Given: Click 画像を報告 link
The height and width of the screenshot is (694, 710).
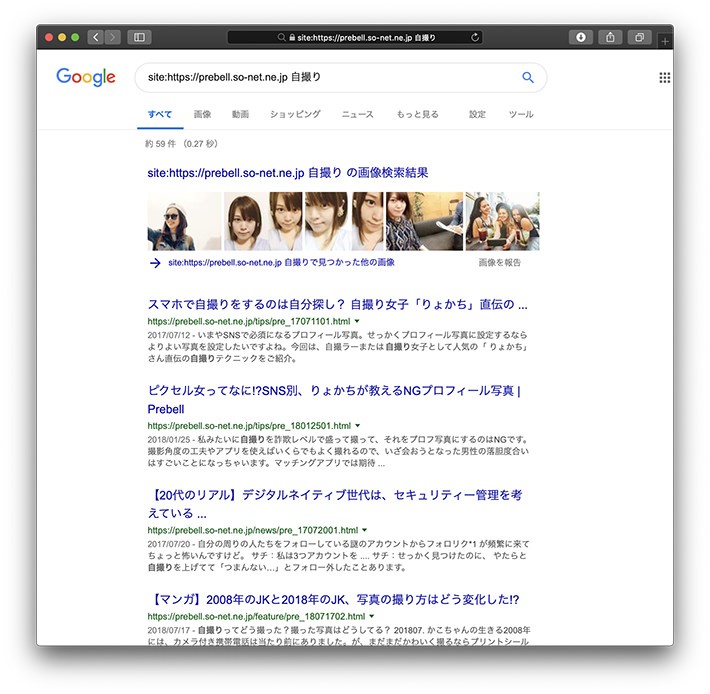Looking at the screenshot, I should 499,262.
